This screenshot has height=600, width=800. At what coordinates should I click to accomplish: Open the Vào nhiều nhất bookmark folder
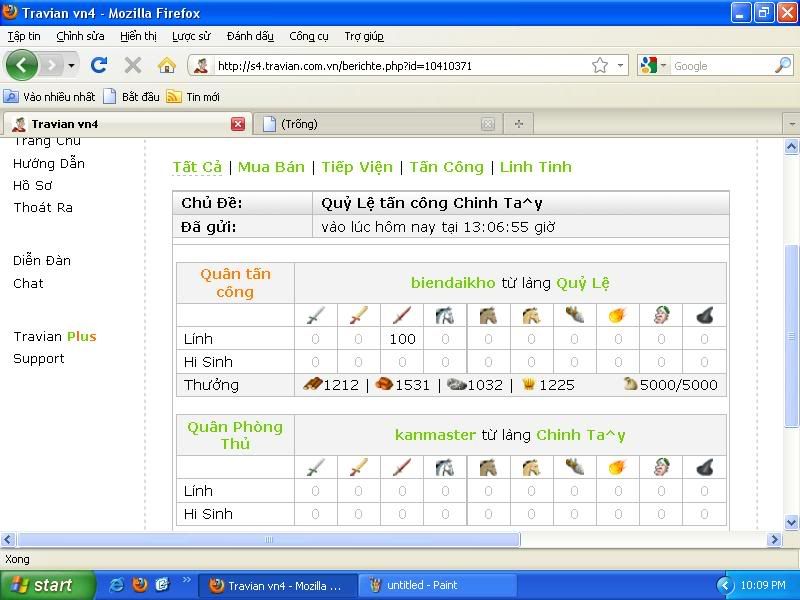[x=49, y=96]
